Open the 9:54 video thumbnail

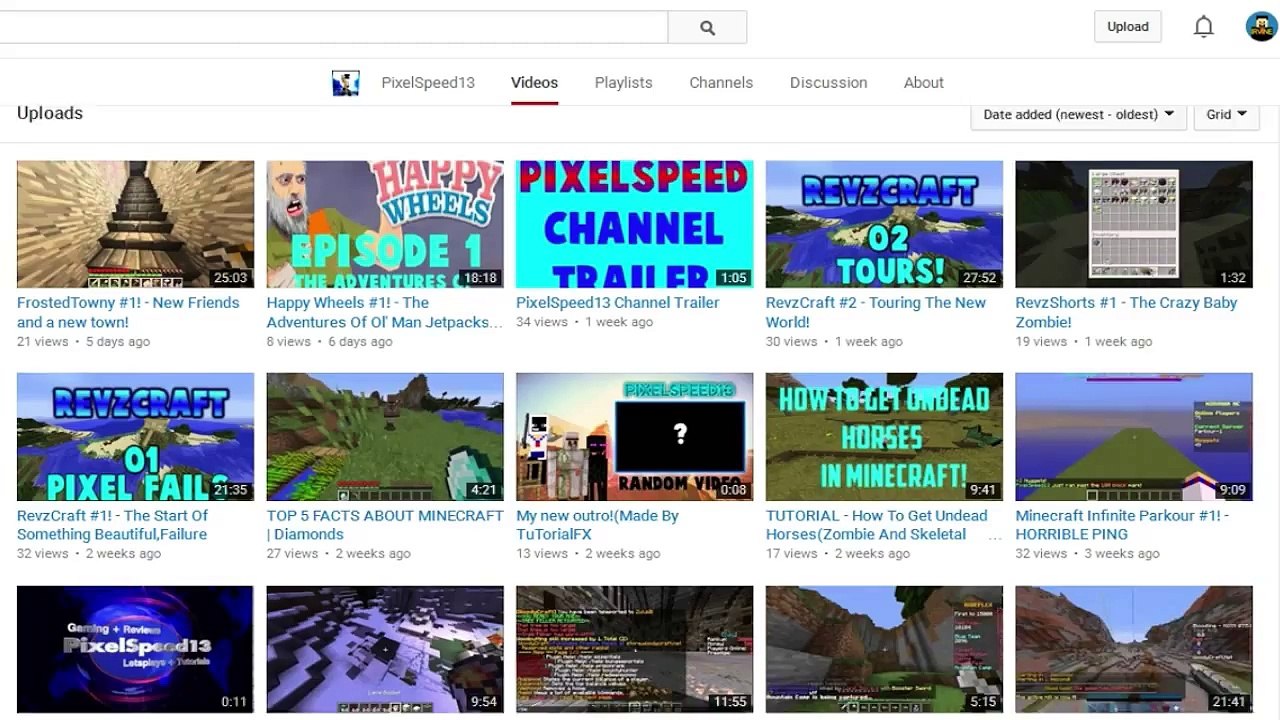pyautogui.click(x=385, y=649)
